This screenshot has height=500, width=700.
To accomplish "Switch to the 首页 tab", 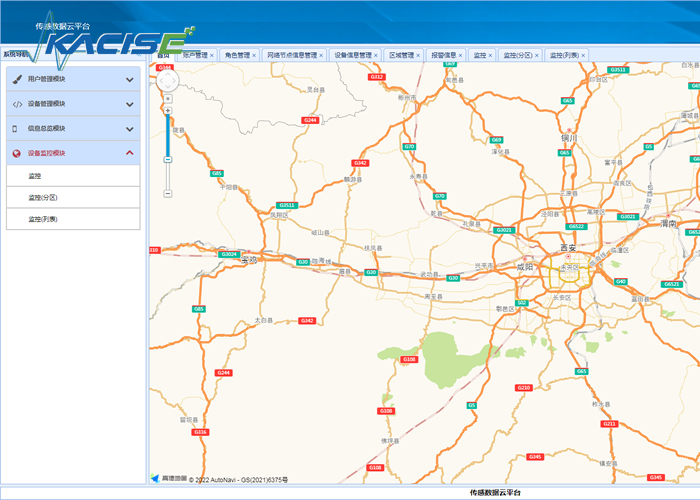I will [x=163, y=55].
